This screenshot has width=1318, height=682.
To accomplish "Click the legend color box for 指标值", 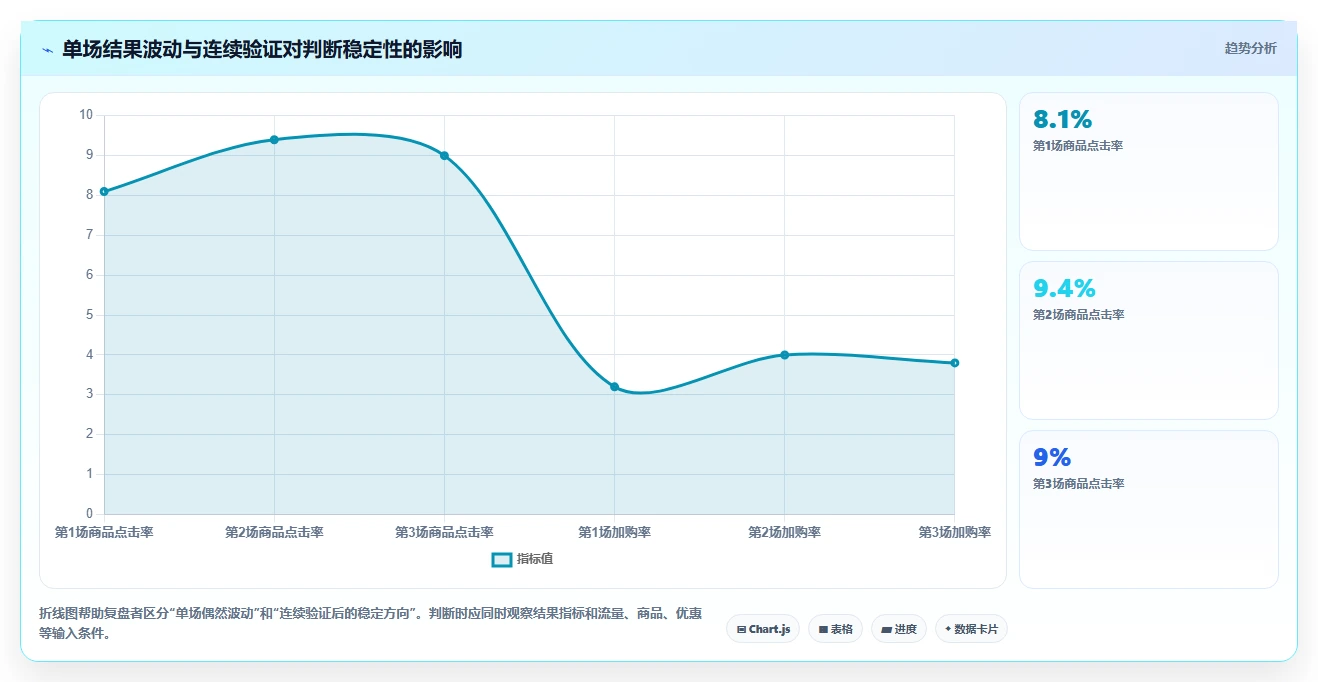I will (501, 559).
